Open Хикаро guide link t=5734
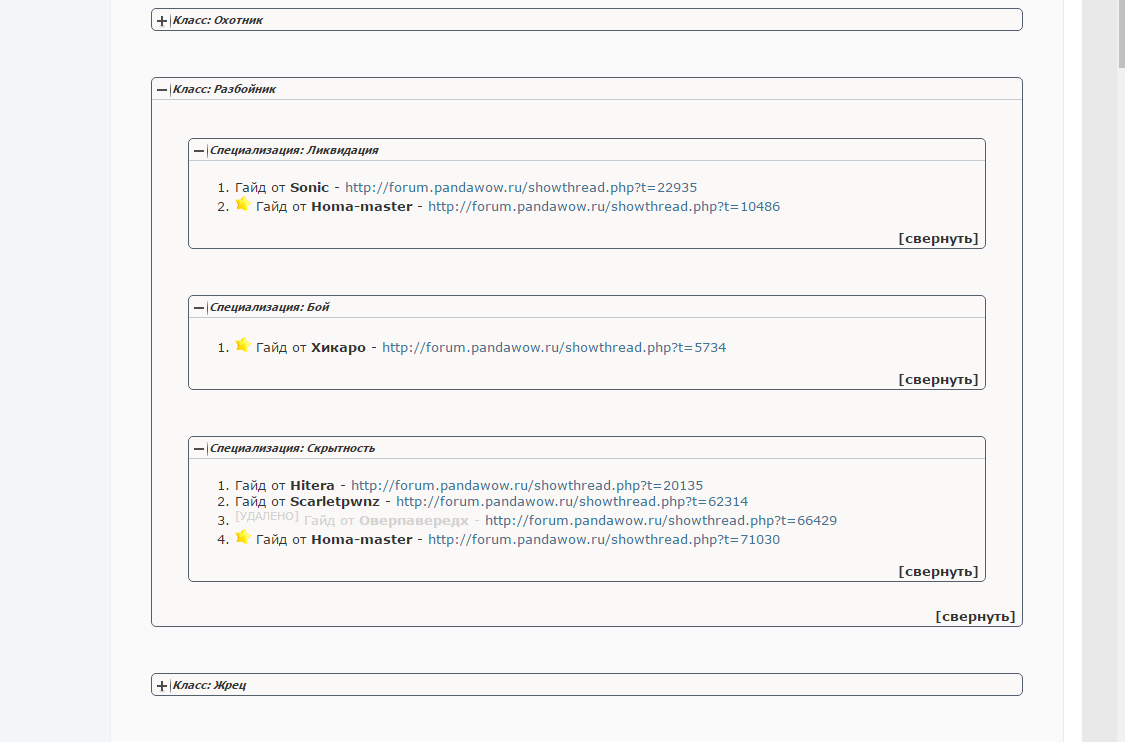Screen dimensions: 1125x742 pyautogui.click(x=553, y=348)
